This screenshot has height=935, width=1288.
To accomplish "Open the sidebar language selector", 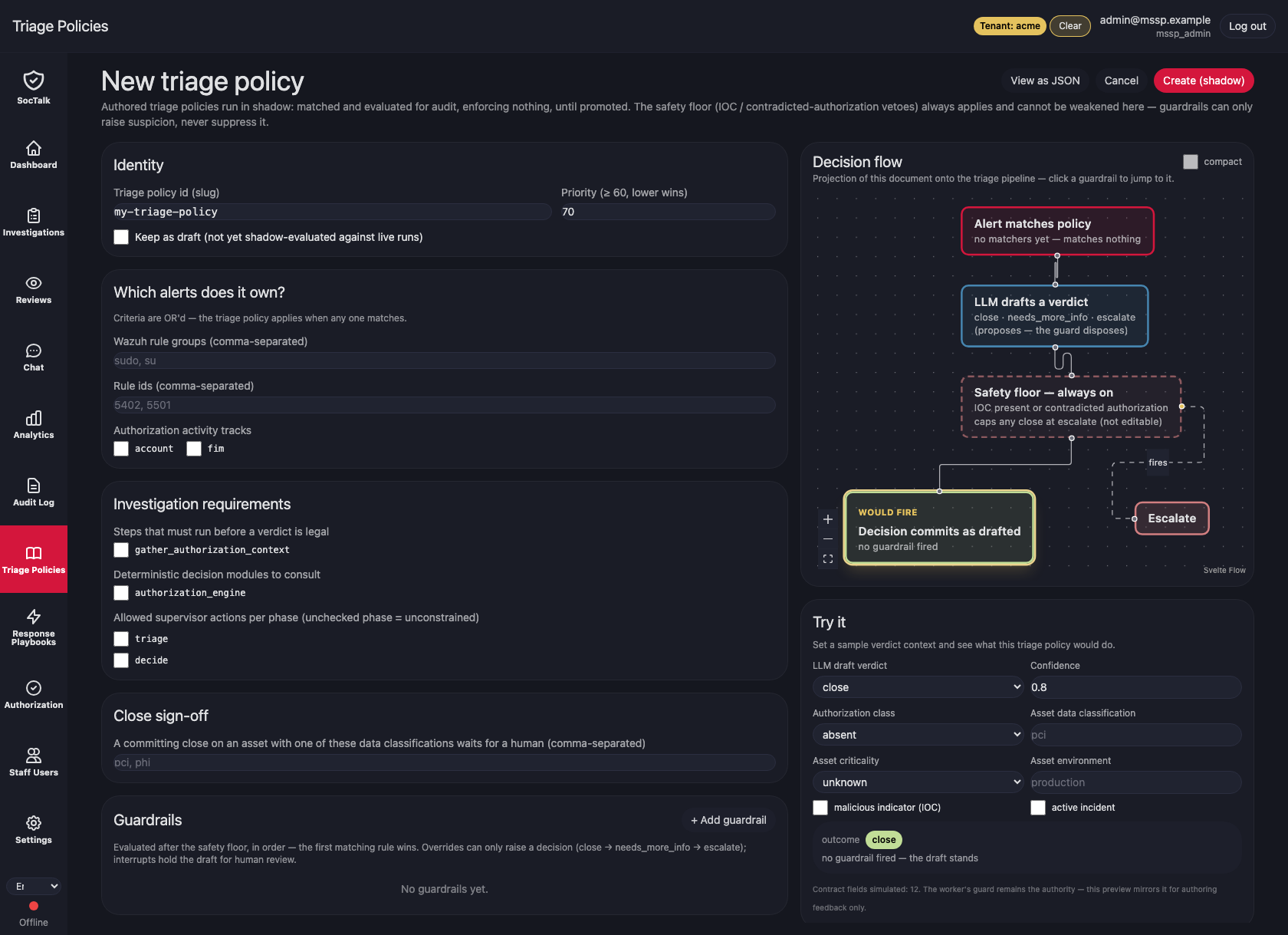I will (x=34, y=886).
